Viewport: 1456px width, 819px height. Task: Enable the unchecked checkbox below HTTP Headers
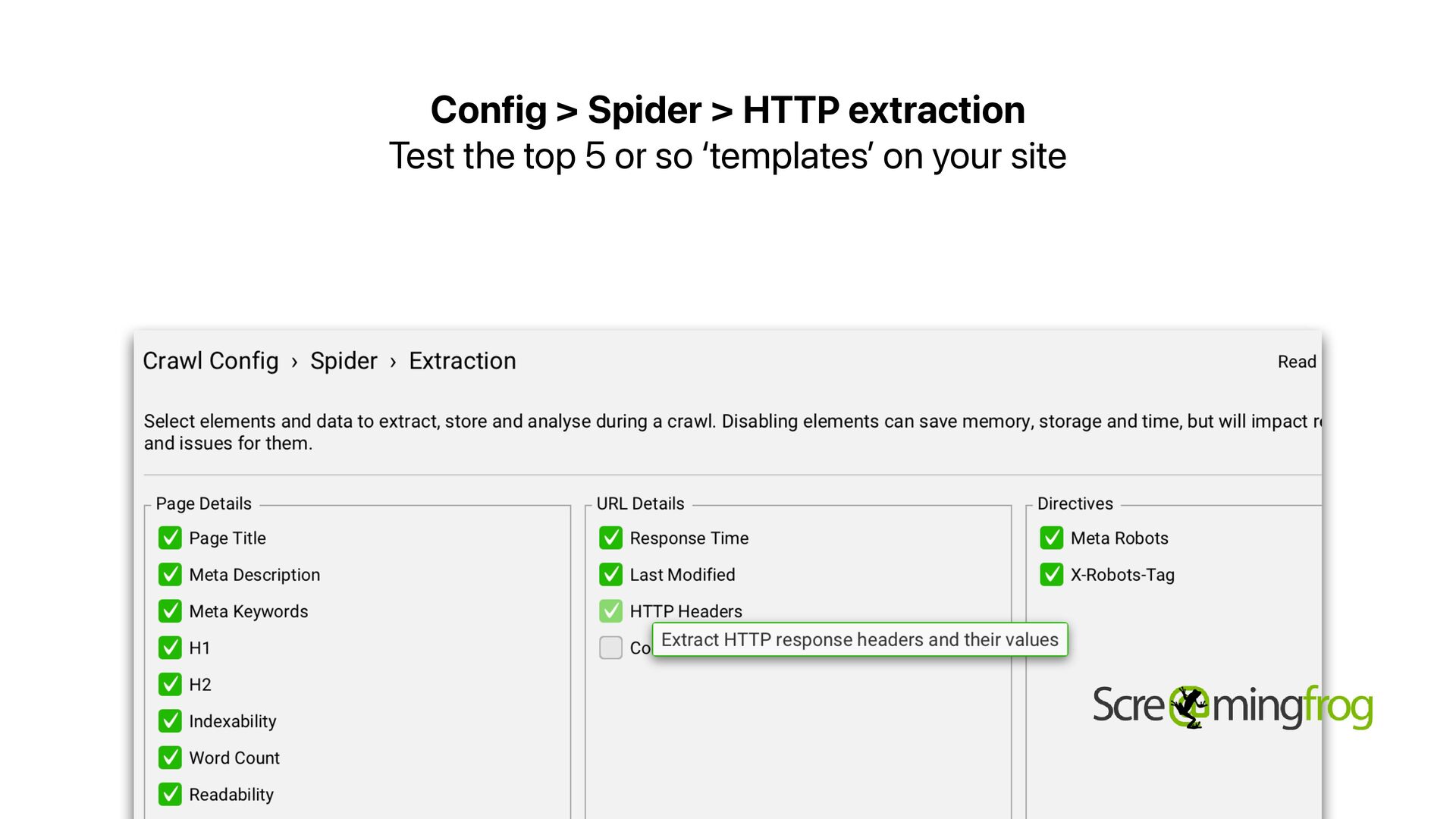(610, 648)
